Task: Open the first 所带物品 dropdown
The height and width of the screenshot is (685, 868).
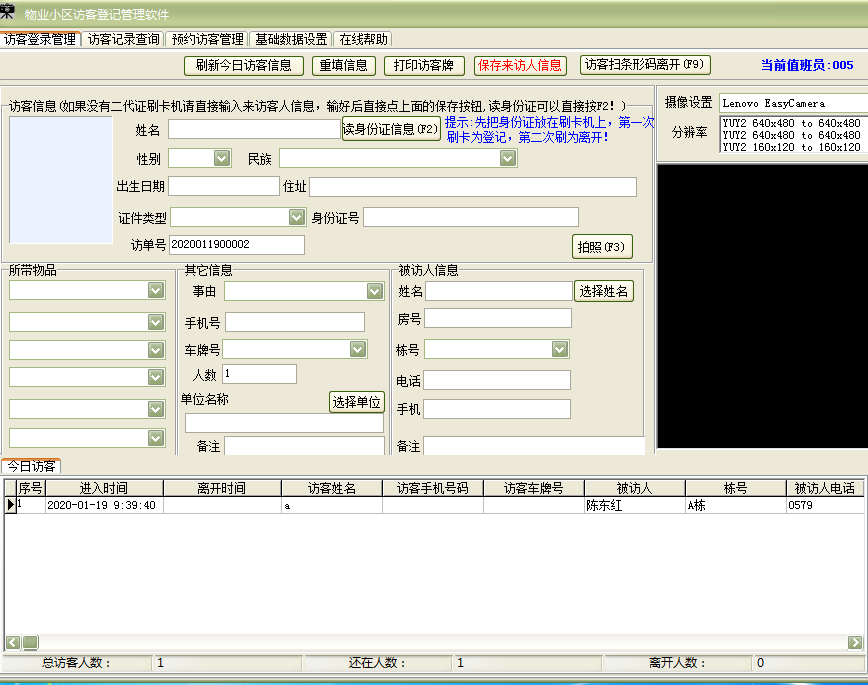Action: [x=155, y=290]
